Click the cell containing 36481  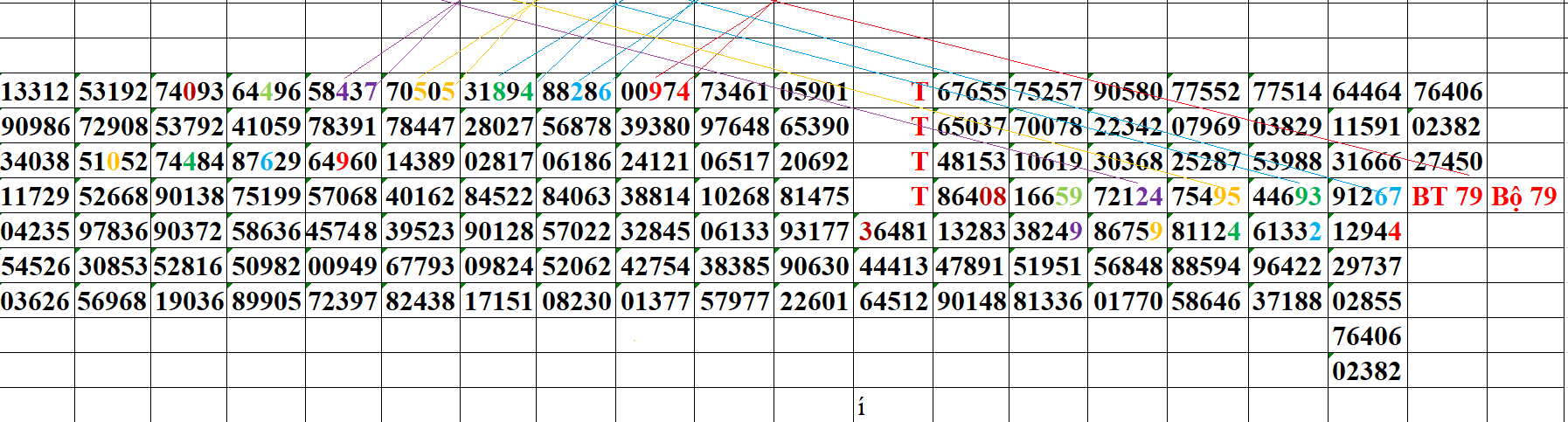[892, 232]
